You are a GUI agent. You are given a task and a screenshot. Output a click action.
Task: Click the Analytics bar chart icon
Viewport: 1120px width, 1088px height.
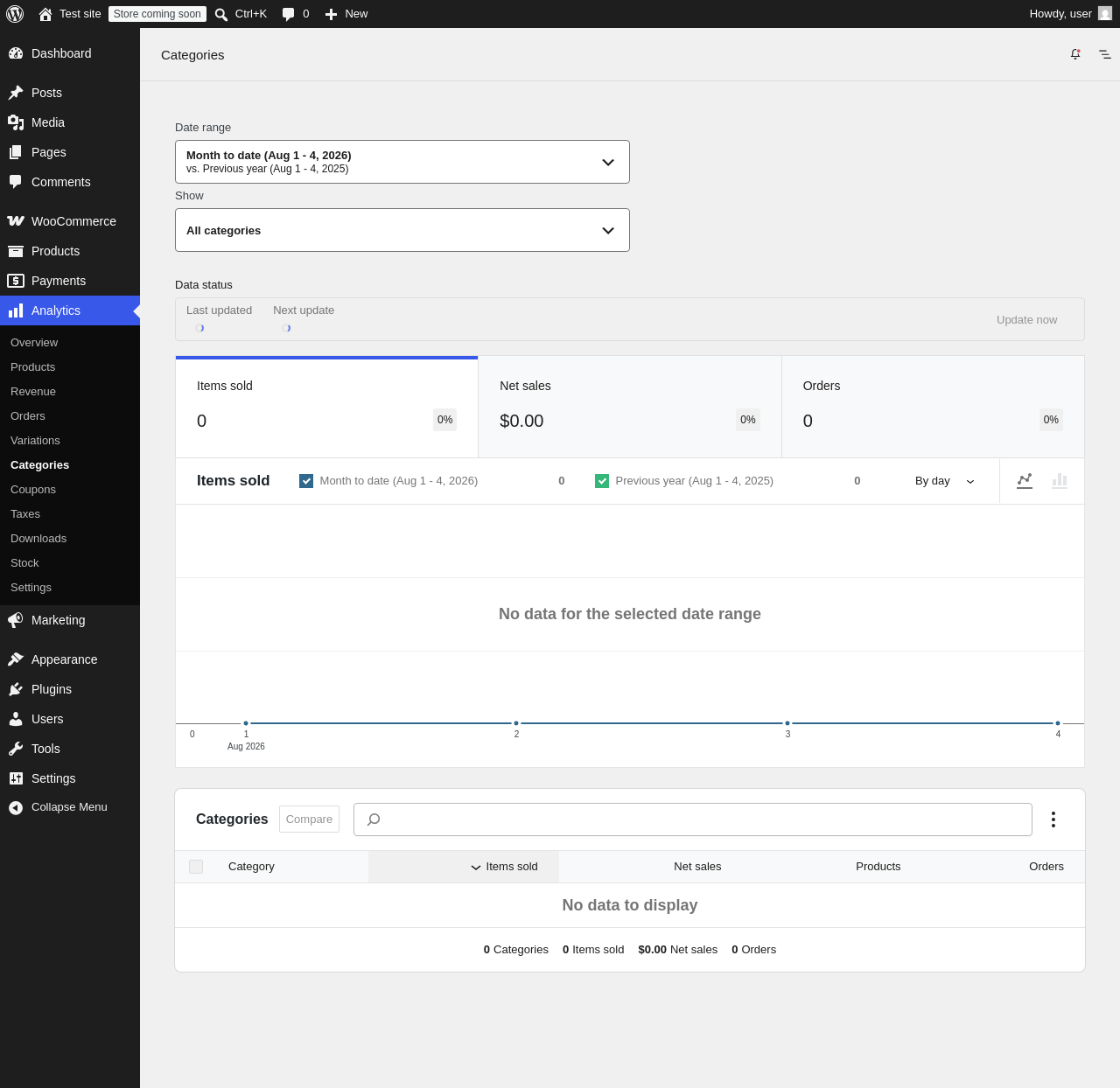click(x=16, y=310)
